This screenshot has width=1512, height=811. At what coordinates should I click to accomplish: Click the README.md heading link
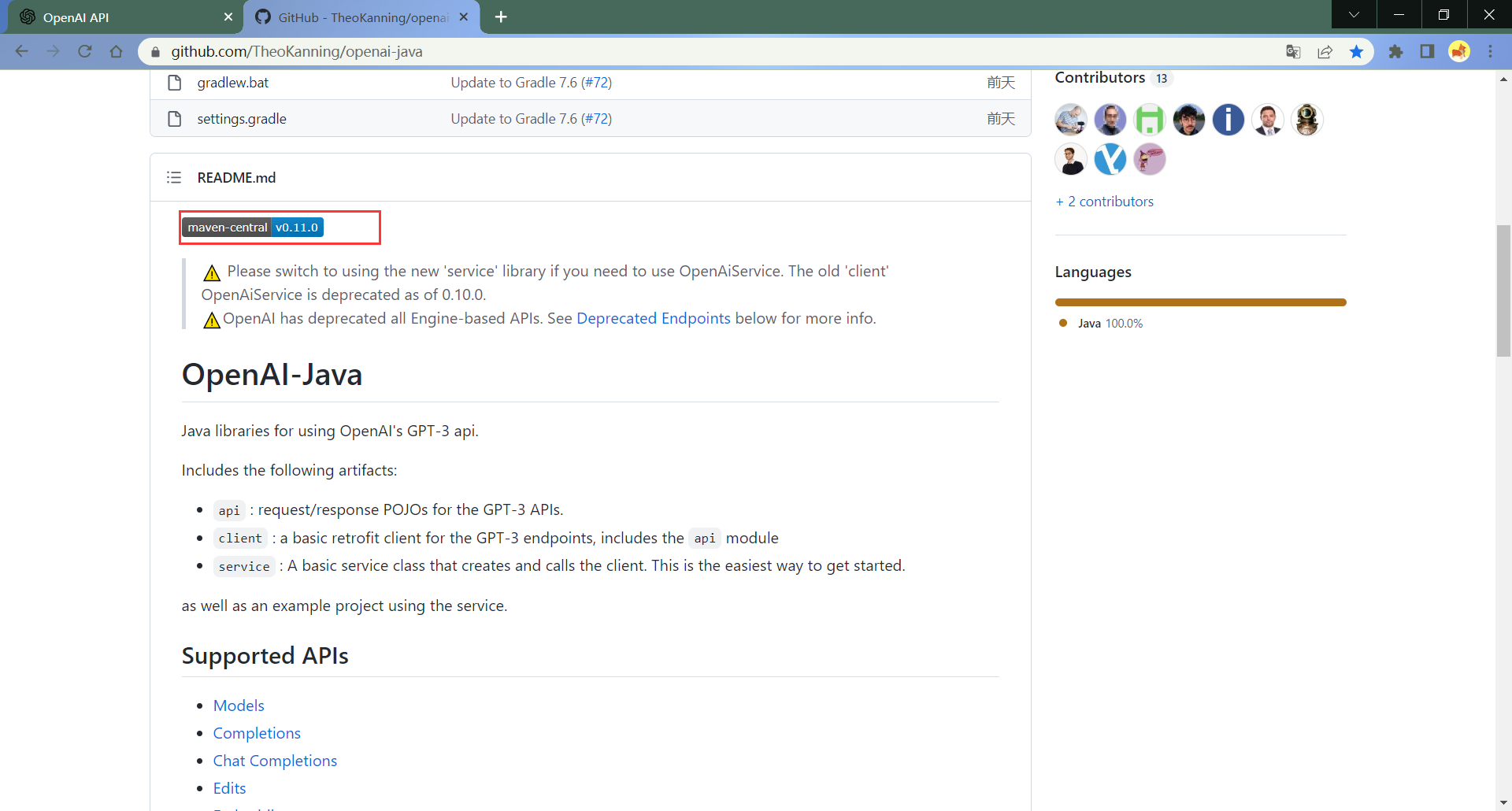pyautogui.click(x=236, y=177)
